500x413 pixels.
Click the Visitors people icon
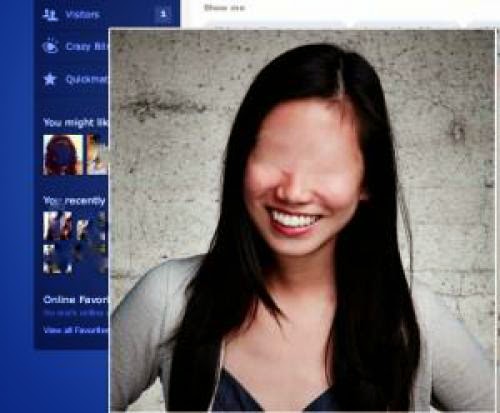click(50, 14)
